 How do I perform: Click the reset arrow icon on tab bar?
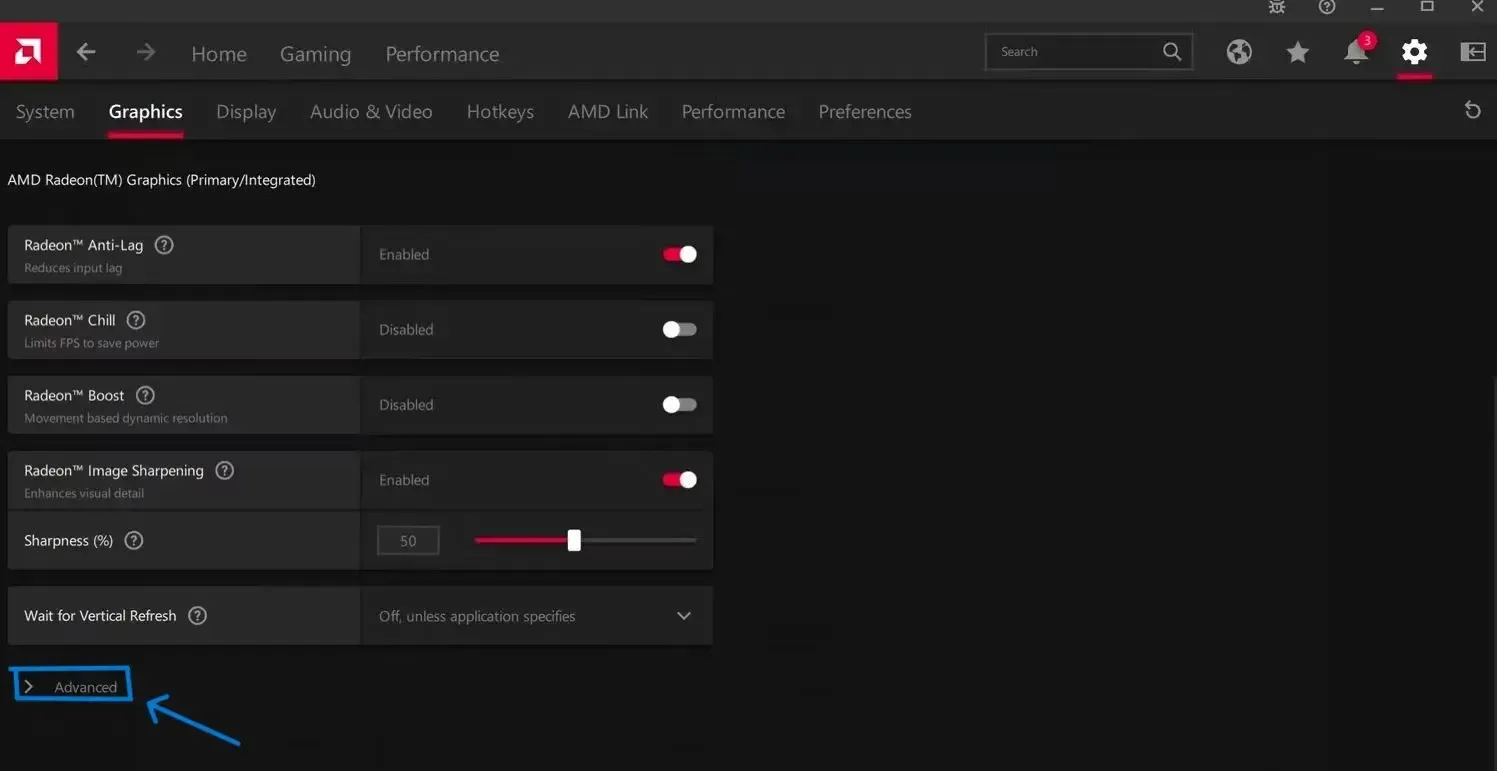(1472, 110)
